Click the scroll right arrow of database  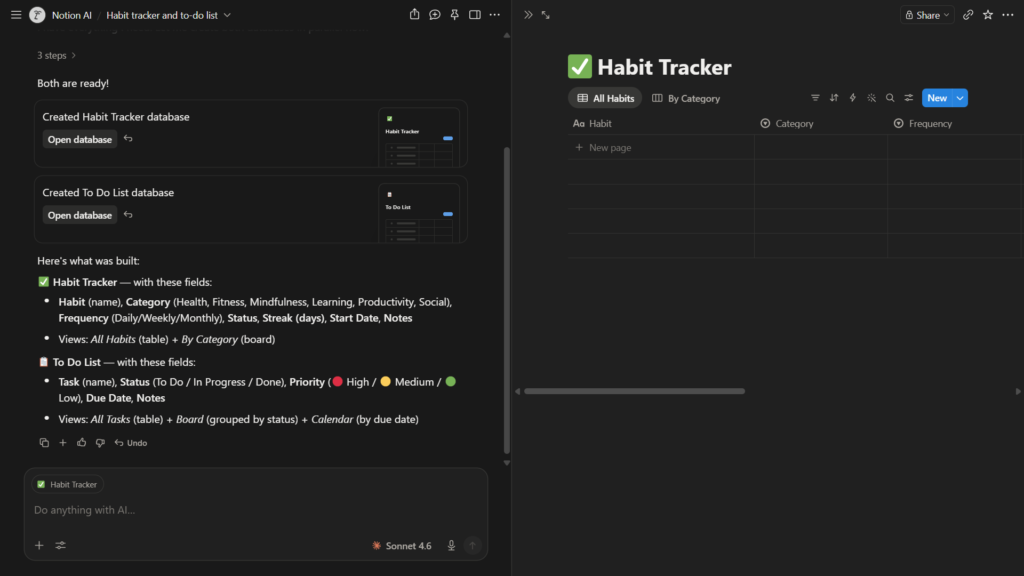tap(1017, 391)
